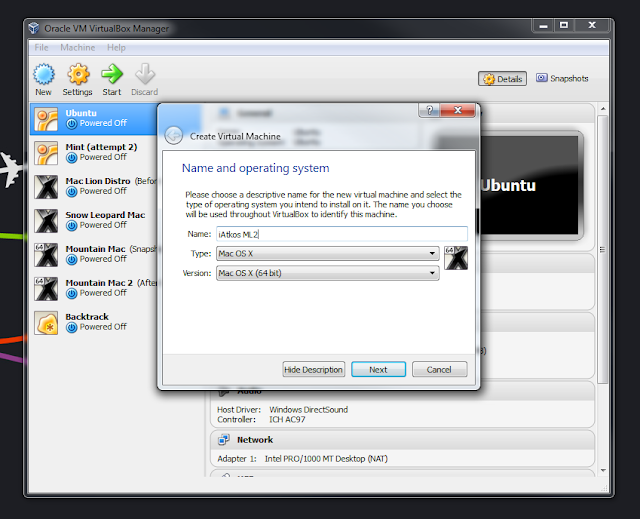The width and height of the screenshot is (640, 519).
Task: Click the Mountain Mac VM icon
Action: [x=46, y=255]
